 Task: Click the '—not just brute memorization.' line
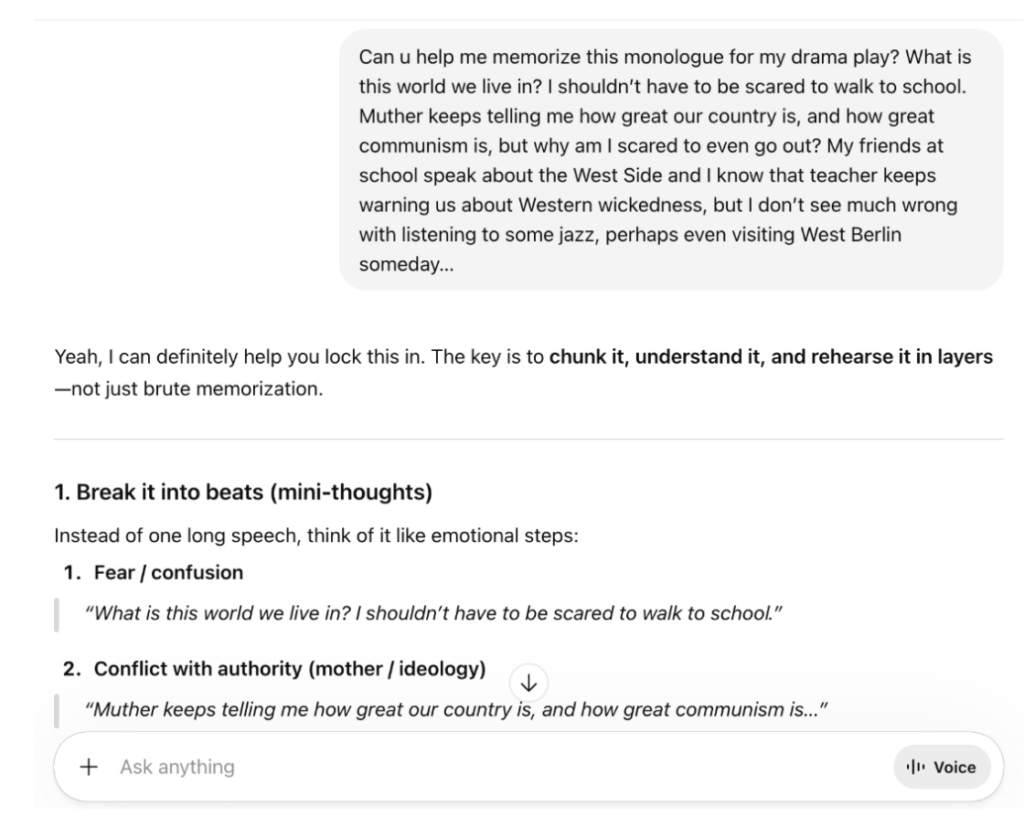pyautogui.click(x=189, y=389)
